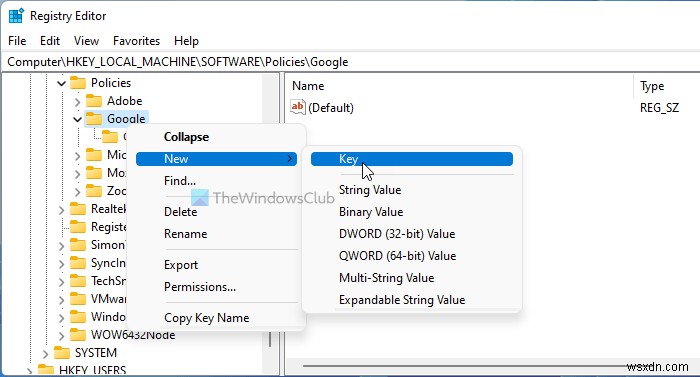Open the Help menu
The width and height of the screenshot is (700, 377).
click(x=186, y=41)
